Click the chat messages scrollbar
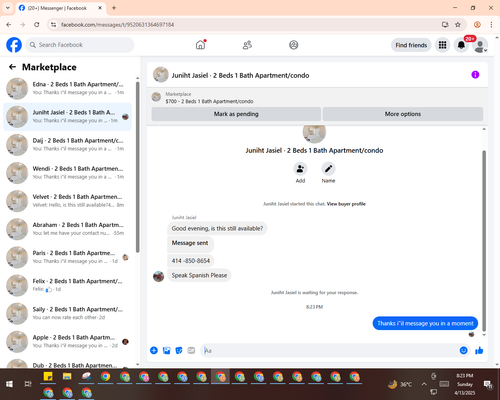 (x=484, y=240)
